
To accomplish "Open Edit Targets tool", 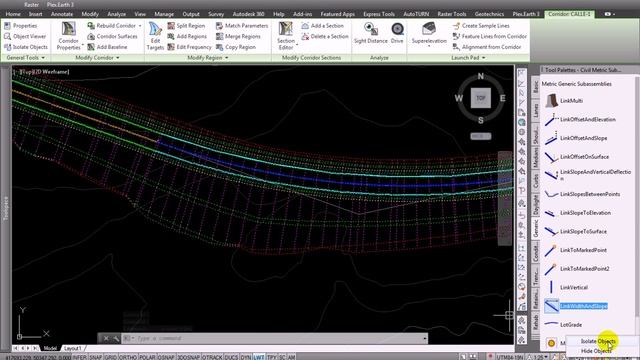I will pos(155,36).
